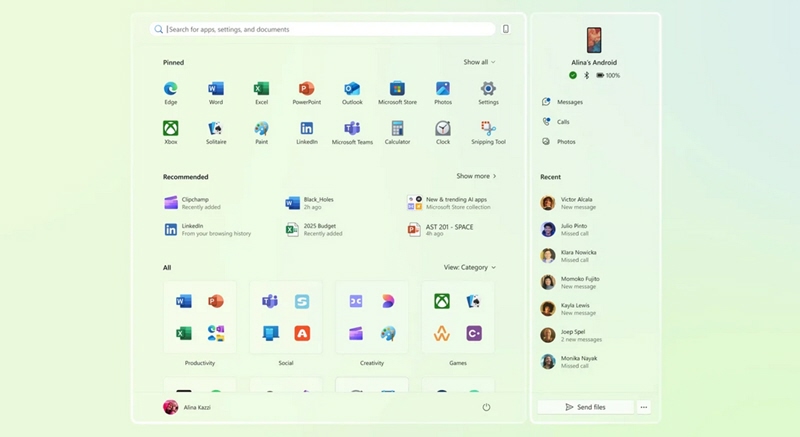Open Excel in the Pinned section

pos(261,93)
